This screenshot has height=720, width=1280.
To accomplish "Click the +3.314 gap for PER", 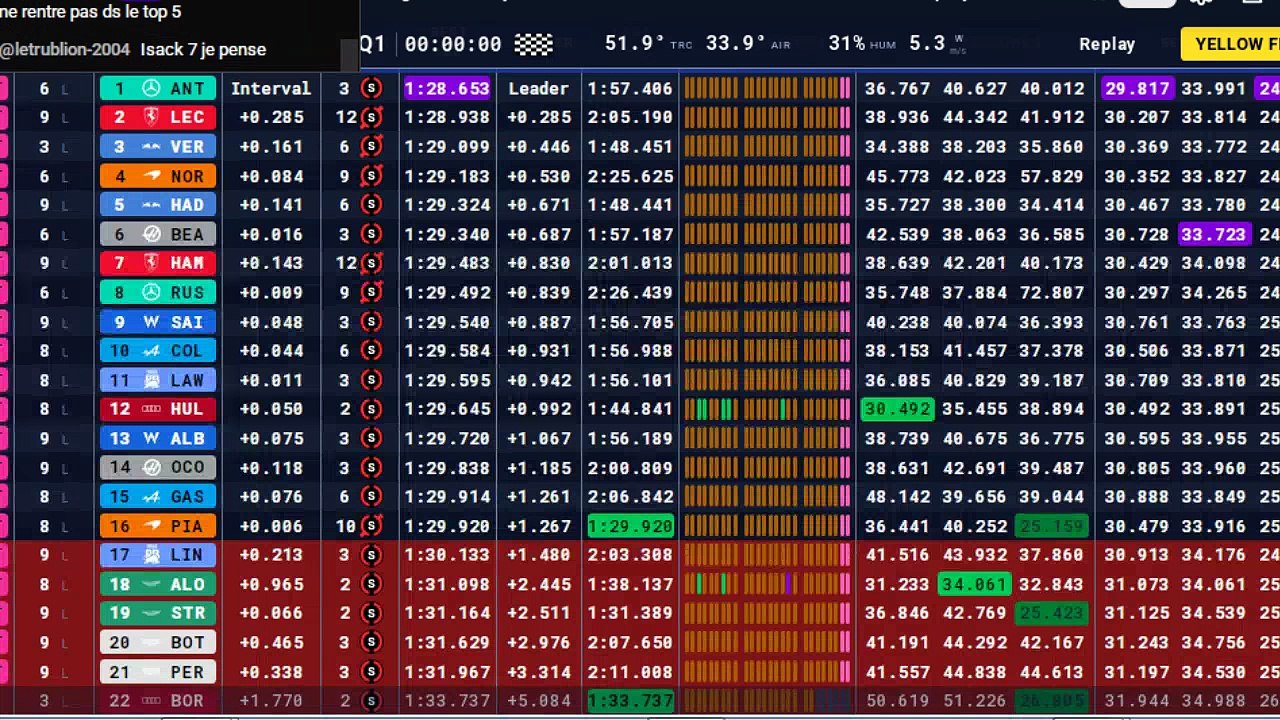I will pos(539,673).
